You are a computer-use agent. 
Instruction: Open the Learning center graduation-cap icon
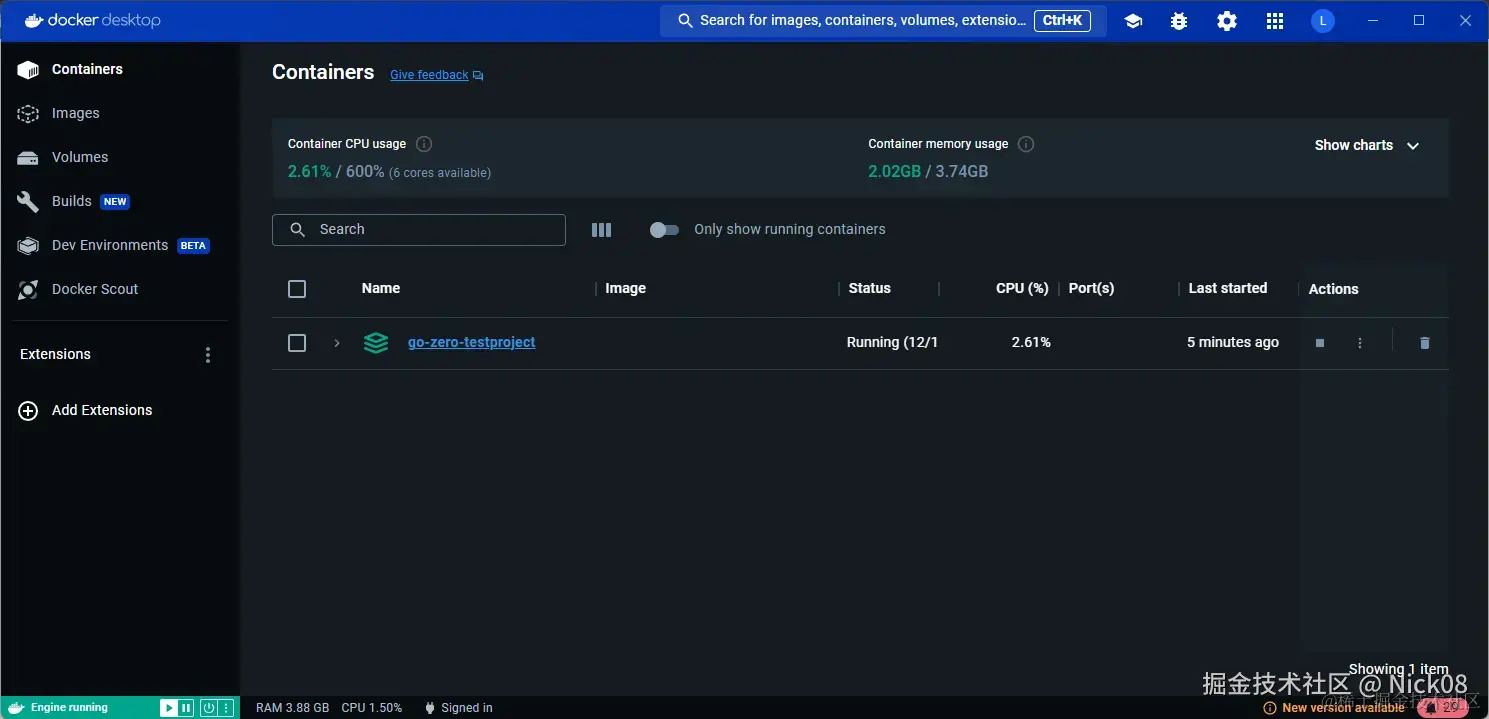1133,21
